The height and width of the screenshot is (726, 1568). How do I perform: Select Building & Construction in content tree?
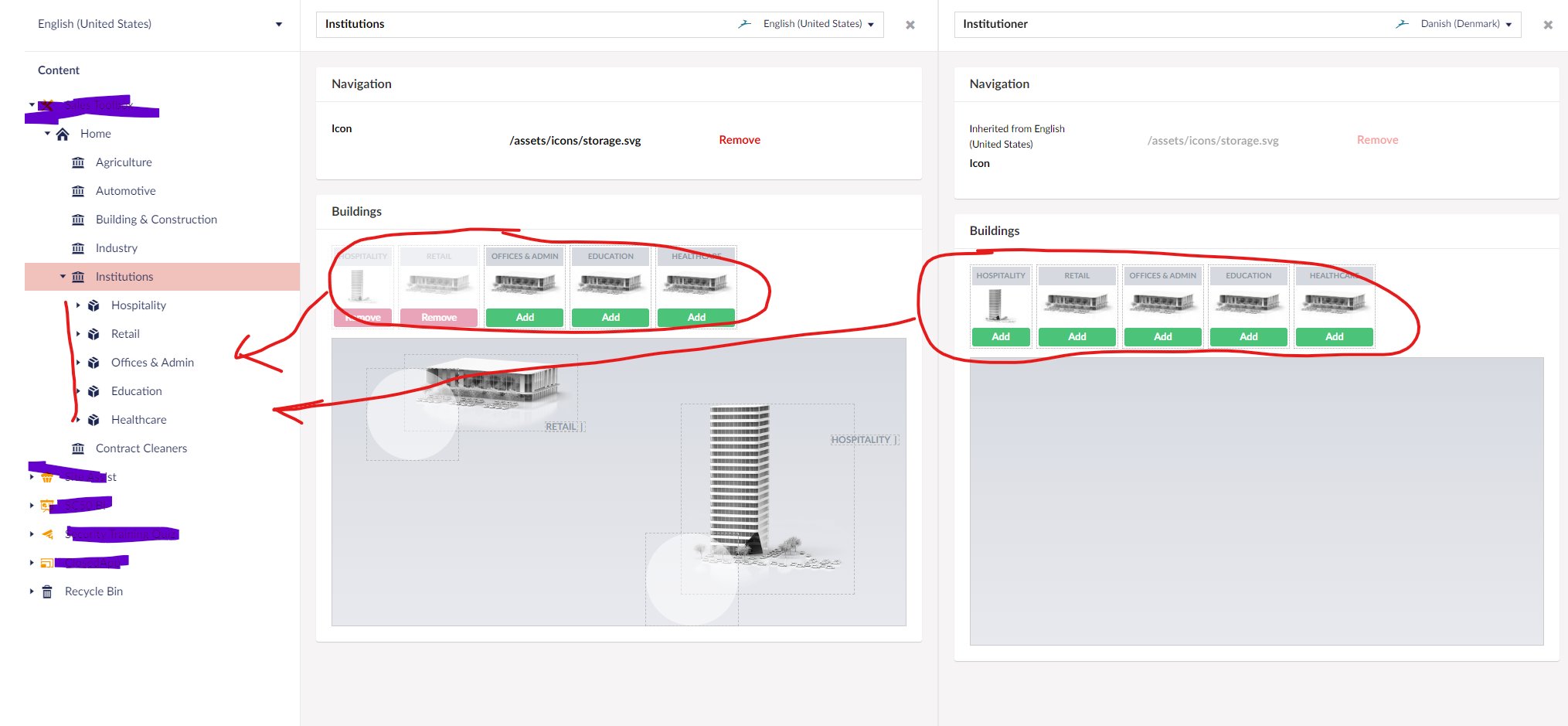pos(156,220)
